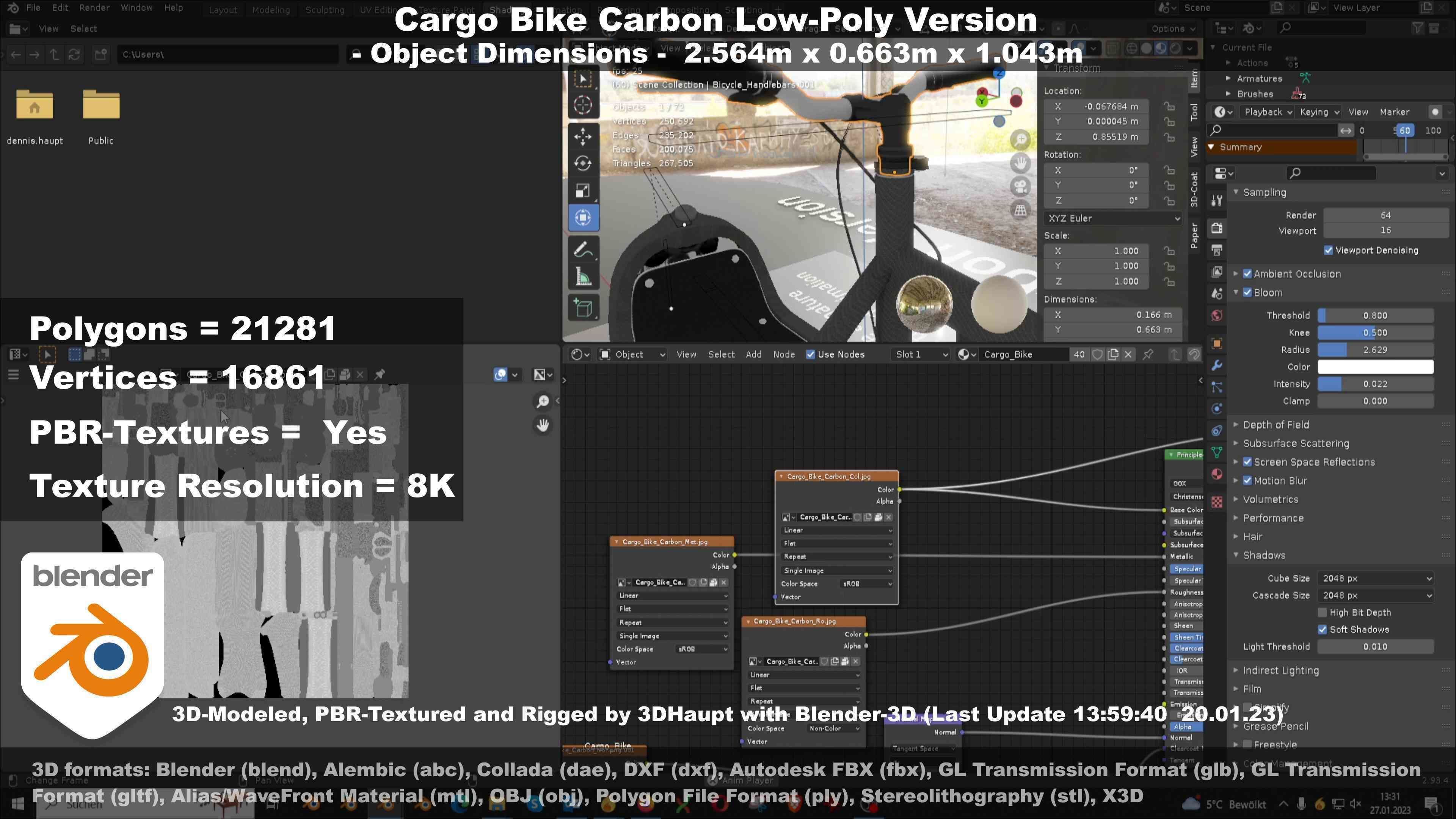Viewport: 1456px width, 819px height.
Task: Click viewport zoom magnifier gizmo
Action: pos(1020,140)
